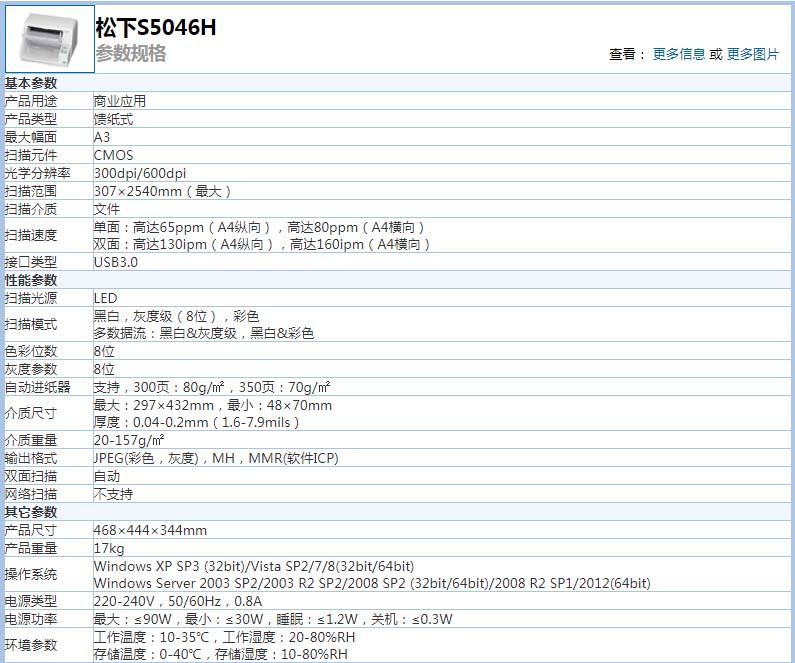
Task: Click the 最大幅面 row label
Action: [31, 137]
